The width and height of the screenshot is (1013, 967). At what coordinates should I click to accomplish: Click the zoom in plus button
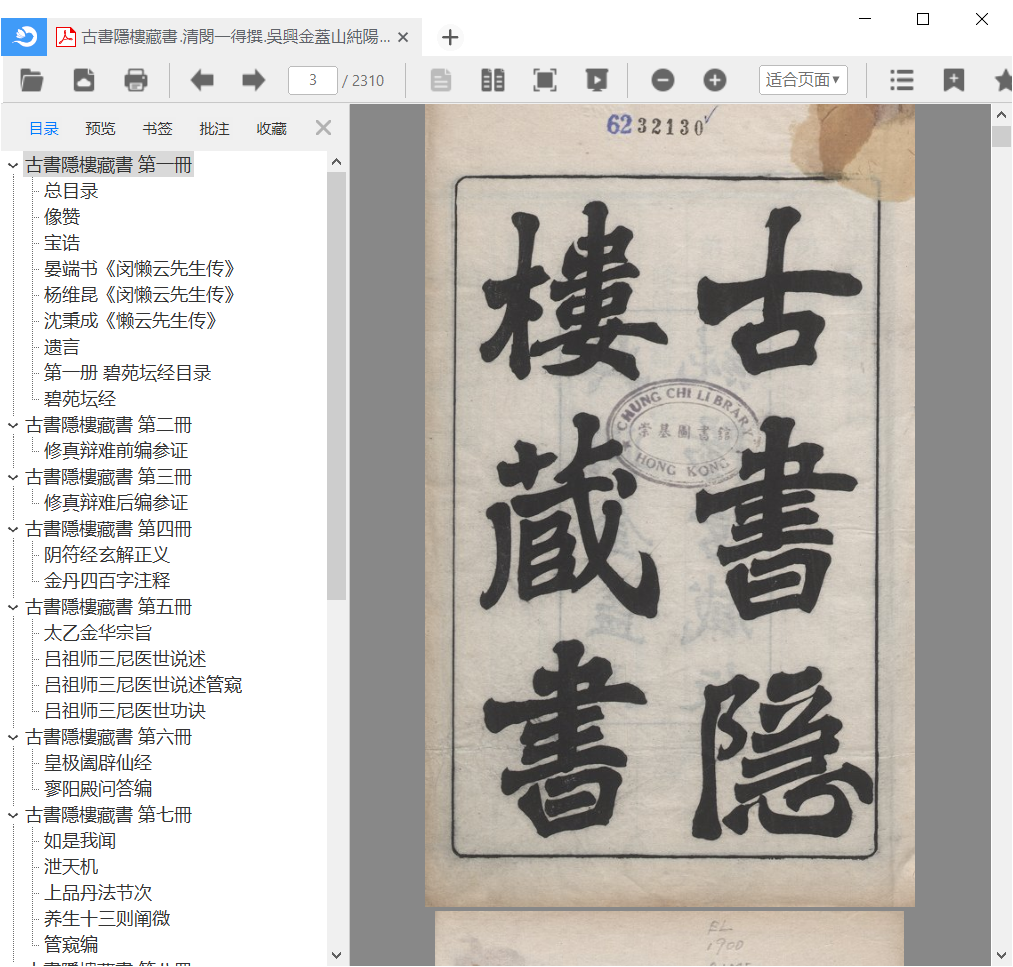click(714, 80)
